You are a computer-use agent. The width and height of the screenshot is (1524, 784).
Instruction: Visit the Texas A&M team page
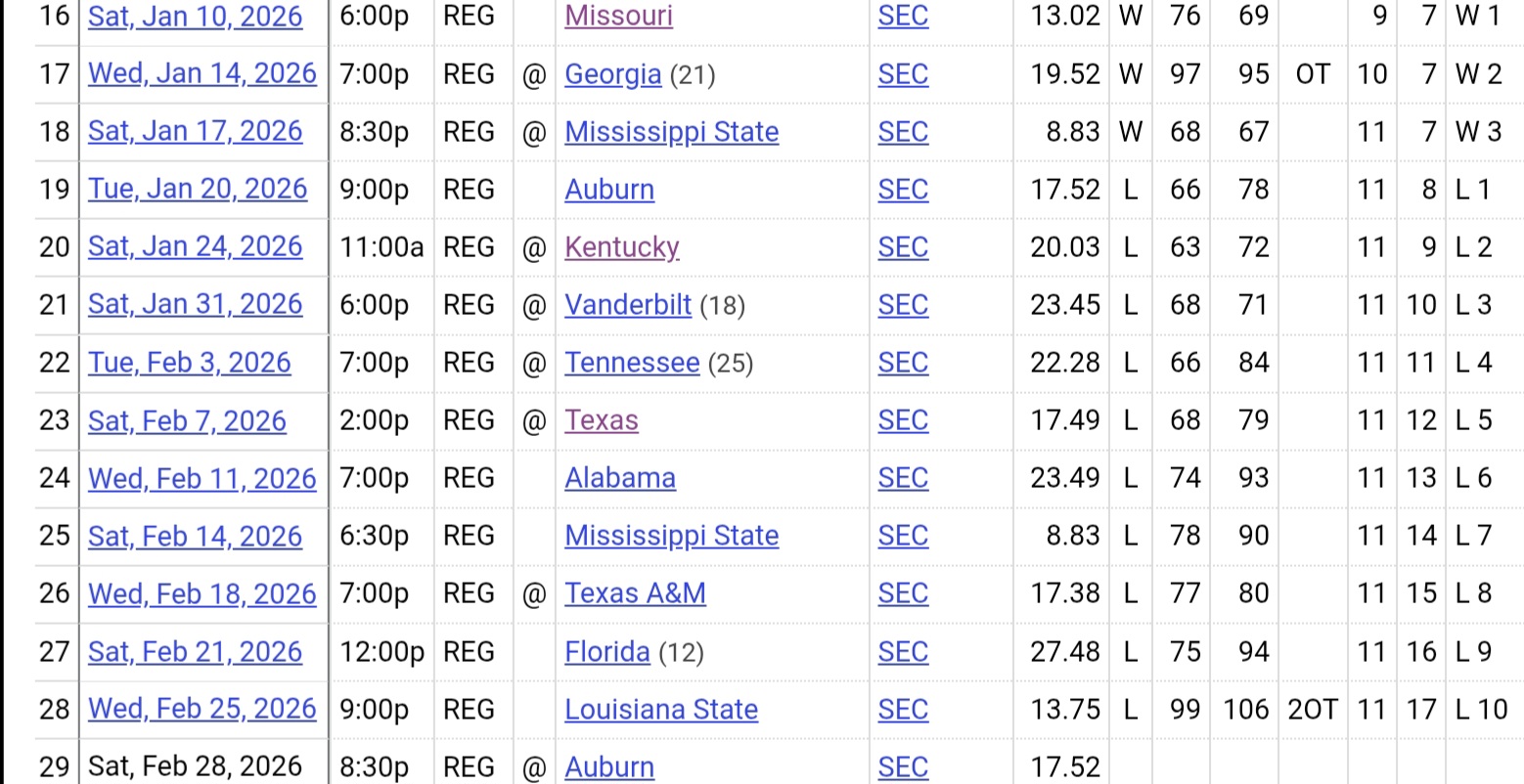(x=634, y=593)
